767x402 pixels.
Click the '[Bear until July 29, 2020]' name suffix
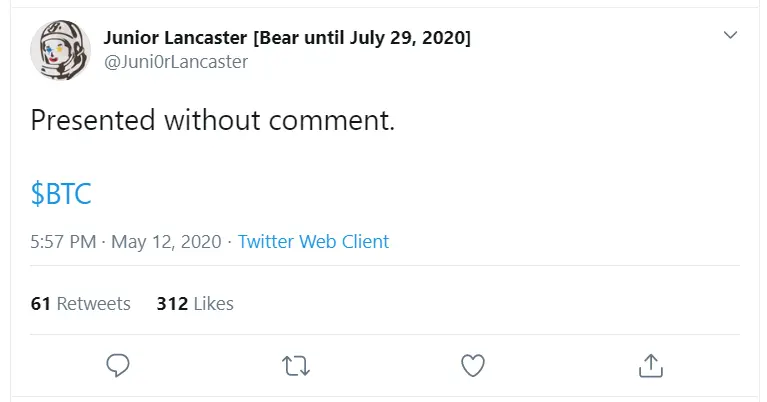pos(362,38)
